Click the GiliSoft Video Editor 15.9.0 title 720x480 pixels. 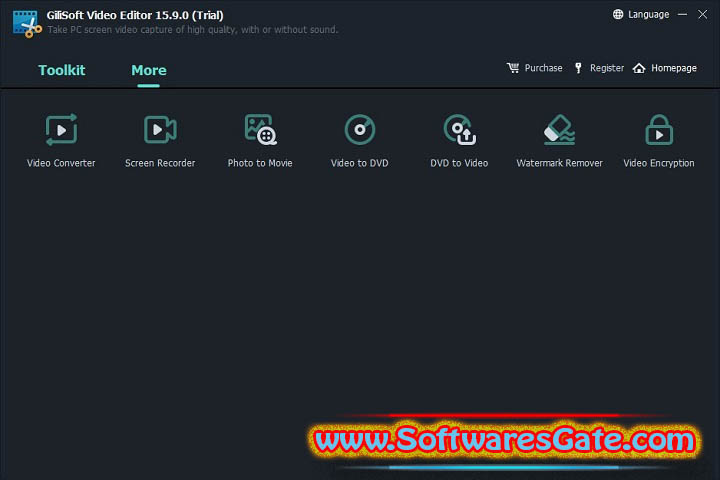(x=135, y=15)
